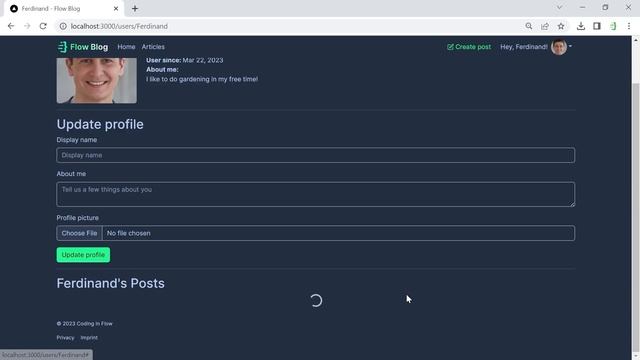Open the browser zoom magnifier icon

tap(529, 26)
